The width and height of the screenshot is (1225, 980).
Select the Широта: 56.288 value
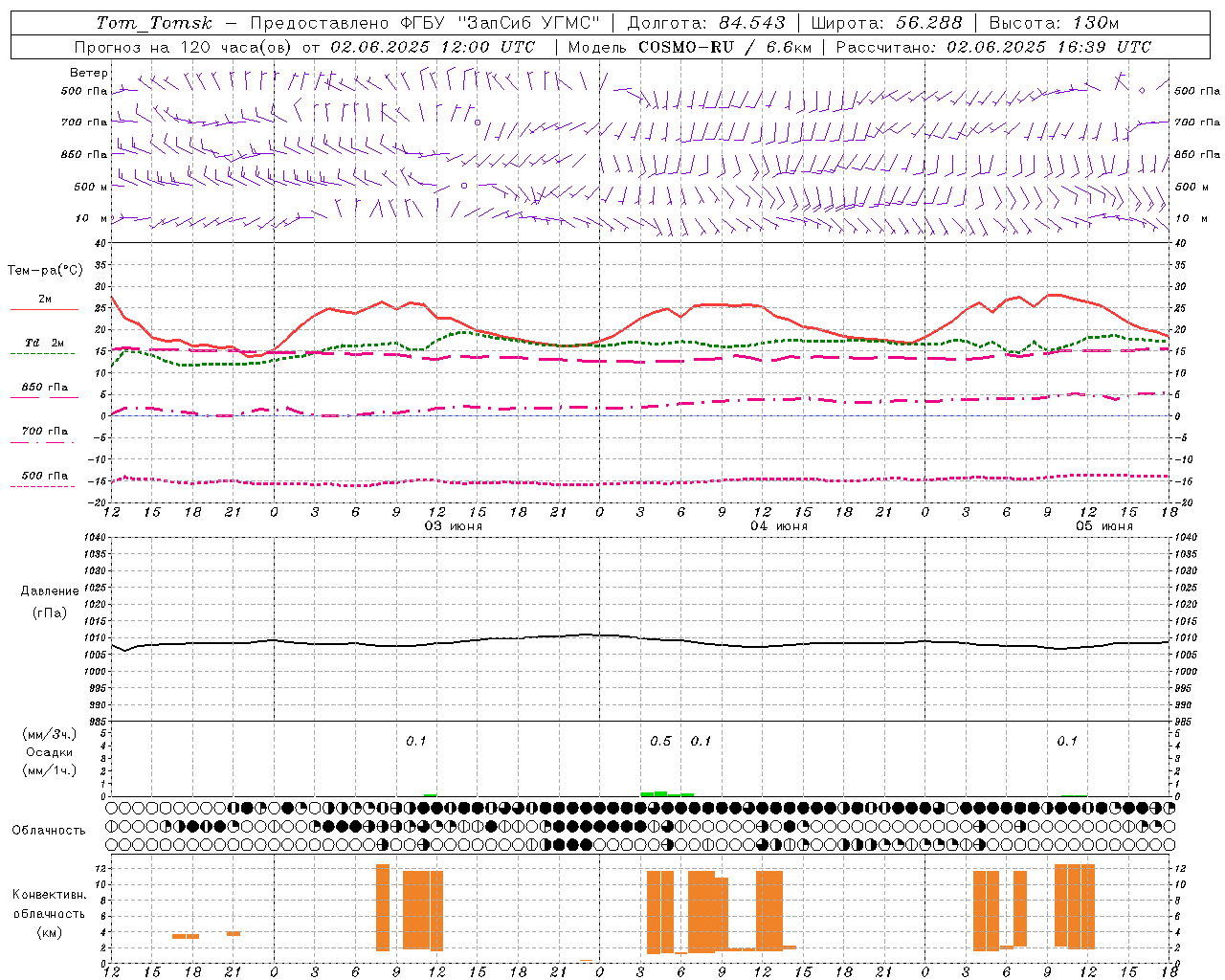click(x=886, y=23)
